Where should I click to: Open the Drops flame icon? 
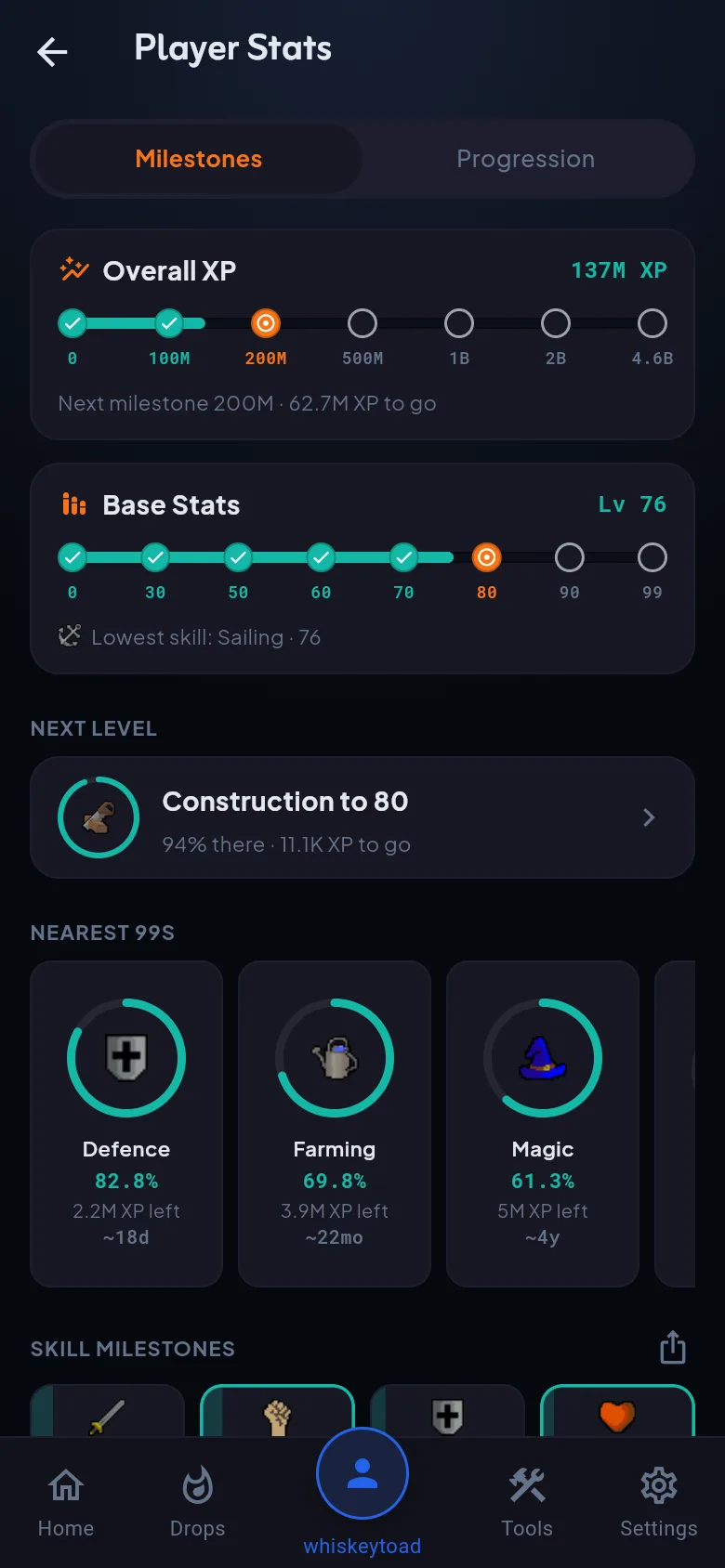tap(197, 1485)
